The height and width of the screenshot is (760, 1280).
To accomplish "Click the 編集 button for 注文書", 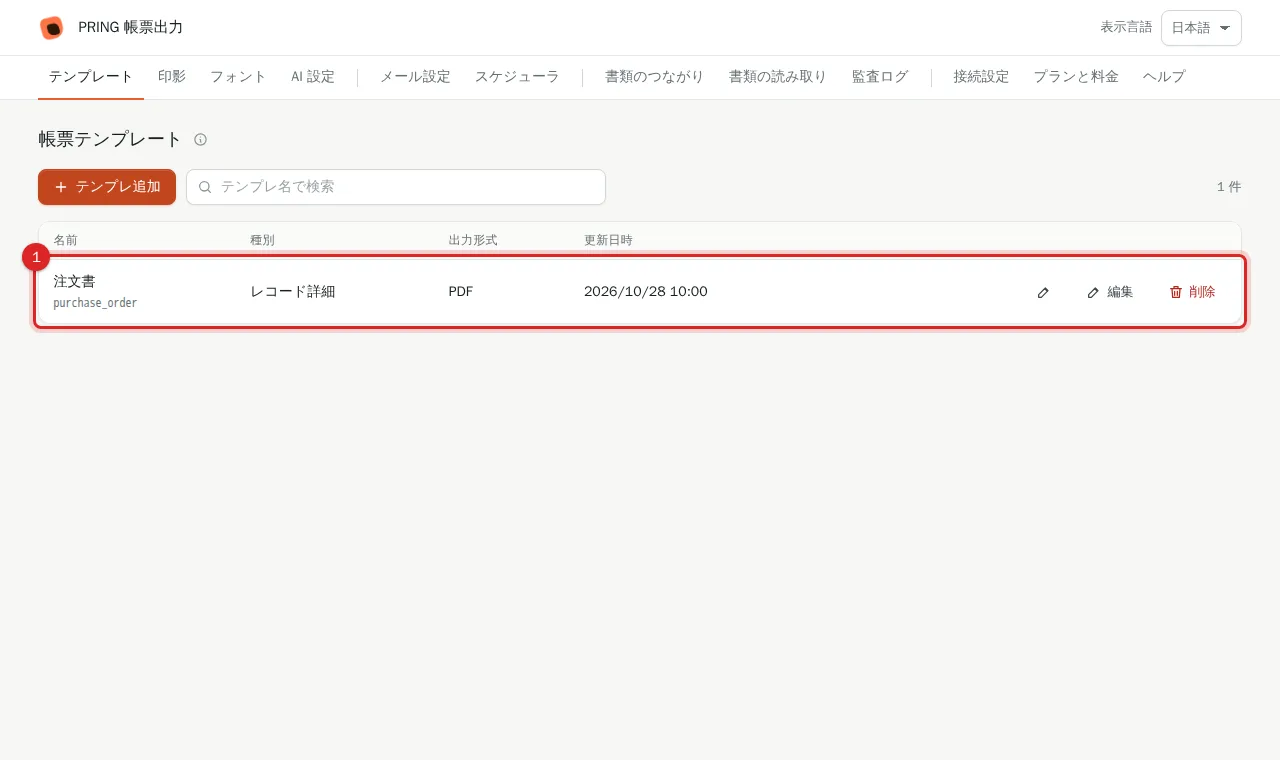I will click(x=1110, y=292).
